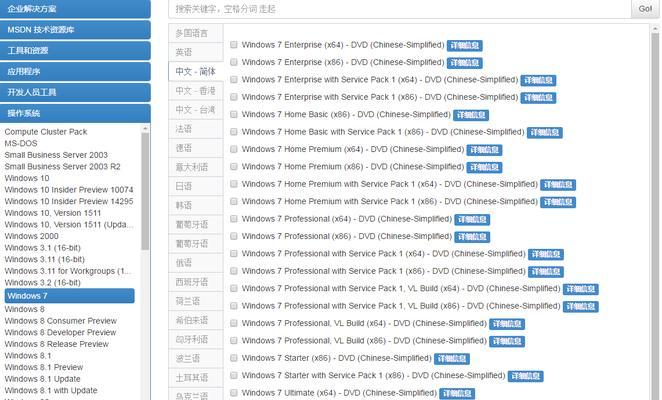Select the 中文 - 香港 tab
Screen dimensions: 662x400
(x=195, y=90)
